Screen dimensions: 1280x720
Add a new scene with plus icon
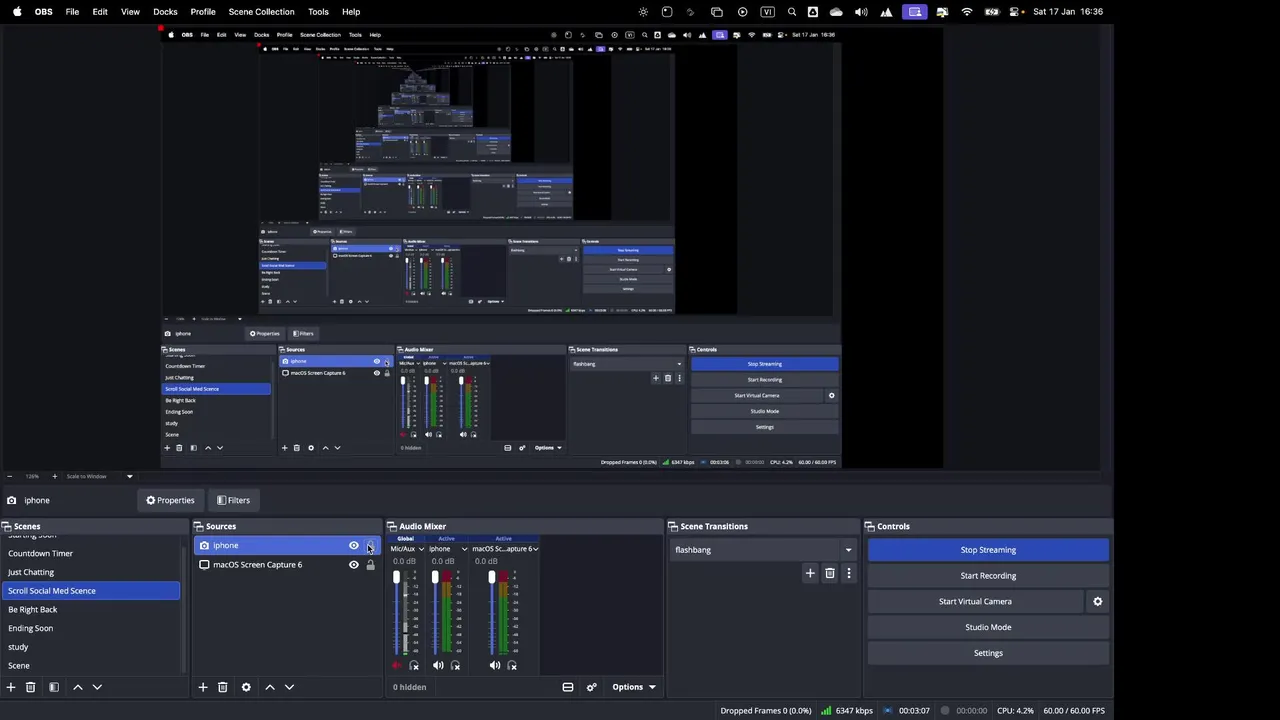point(11,687)
